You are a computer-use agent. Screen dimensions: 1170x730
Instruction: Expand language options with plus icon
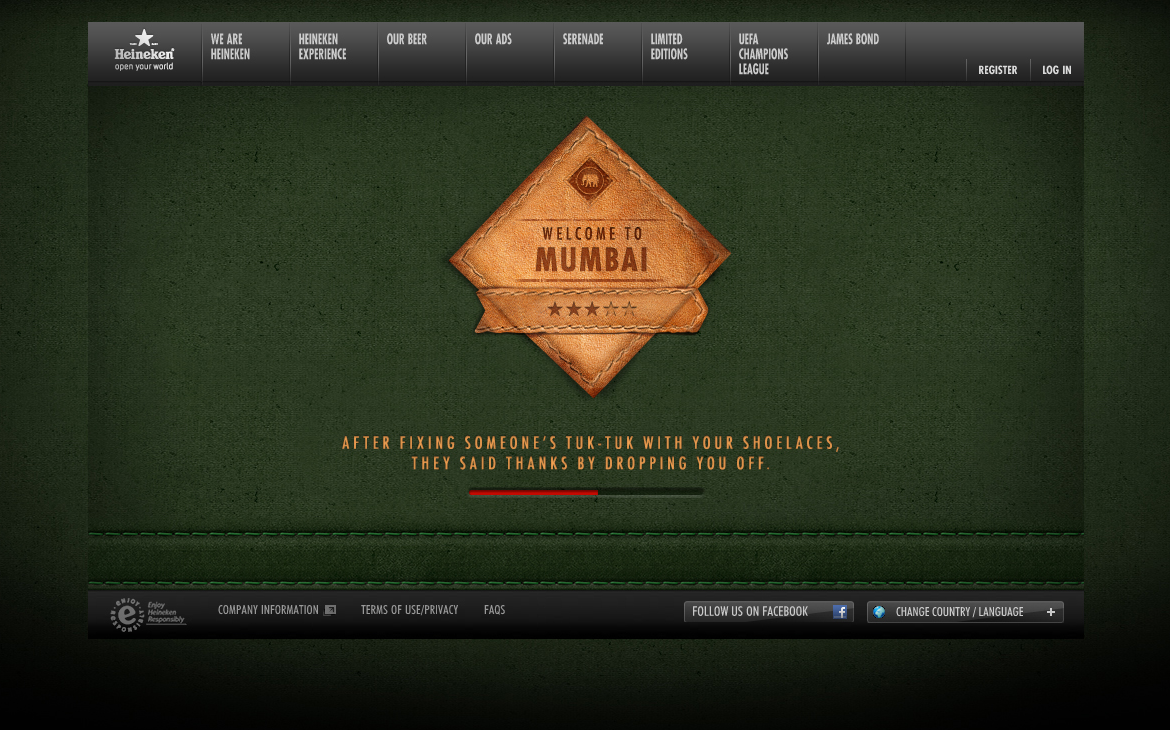pos(1051,612)
